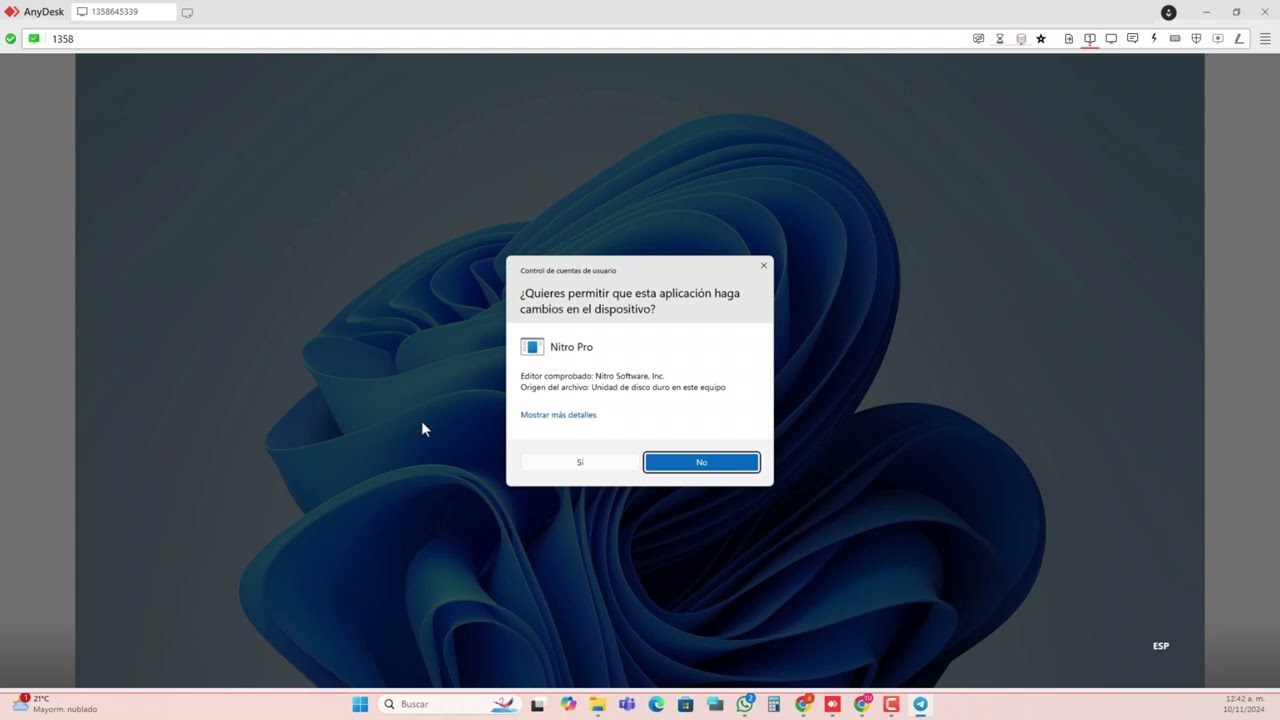
Task: Open the AnyDesk file transfer icon
Action: [x=1069, y=39]
